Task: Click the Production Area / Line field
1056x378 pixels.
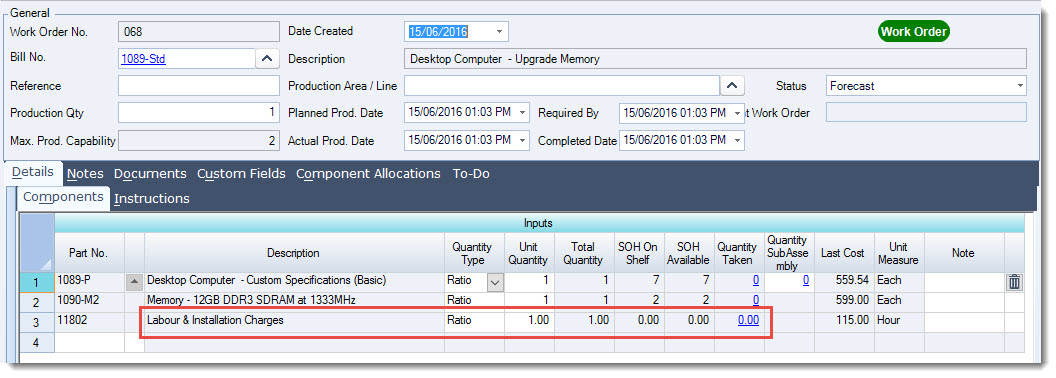Action: click(562, 86)
